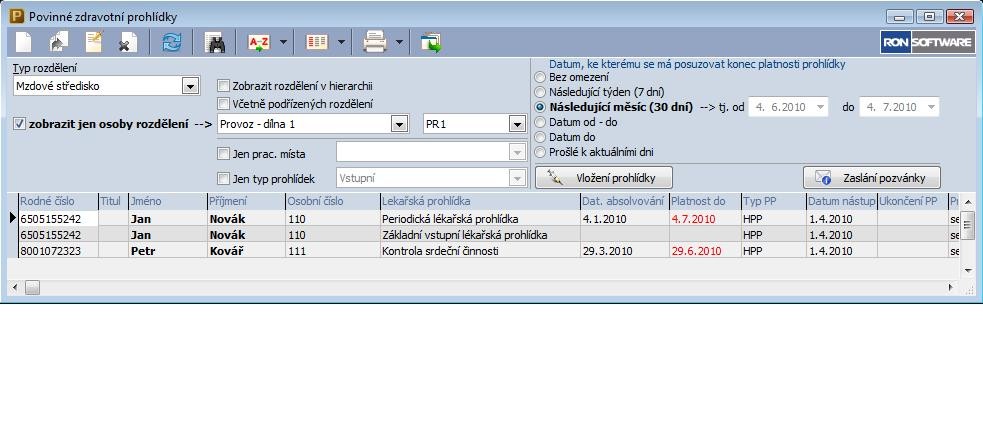This screenshot has width=983, height=440.
Task: Open the Provoz - dílna 1 dropdown
Action: (399, 124)
